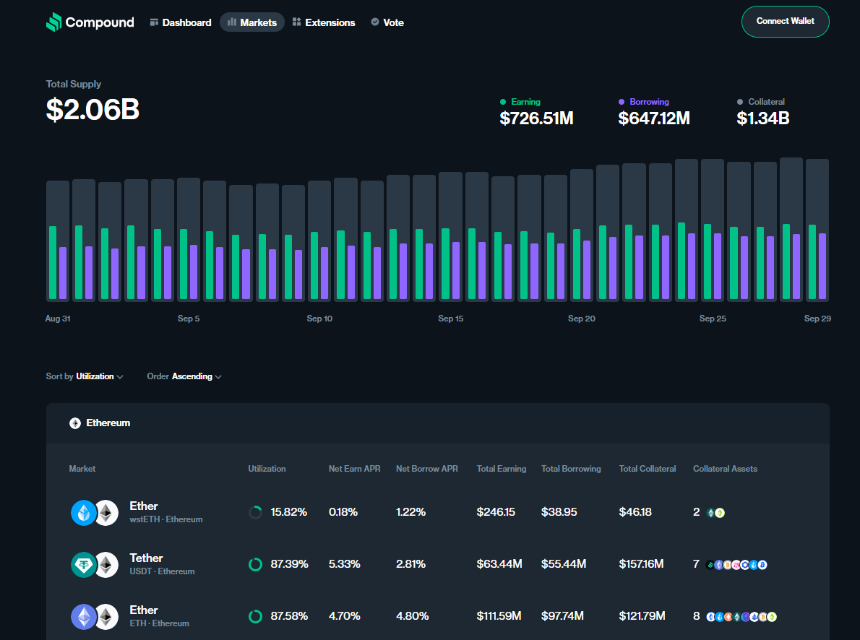Screen dimensions: 860x640
Task: Click the green Earning legend dot
Action: pyautogui.click(x=503, y=102)
